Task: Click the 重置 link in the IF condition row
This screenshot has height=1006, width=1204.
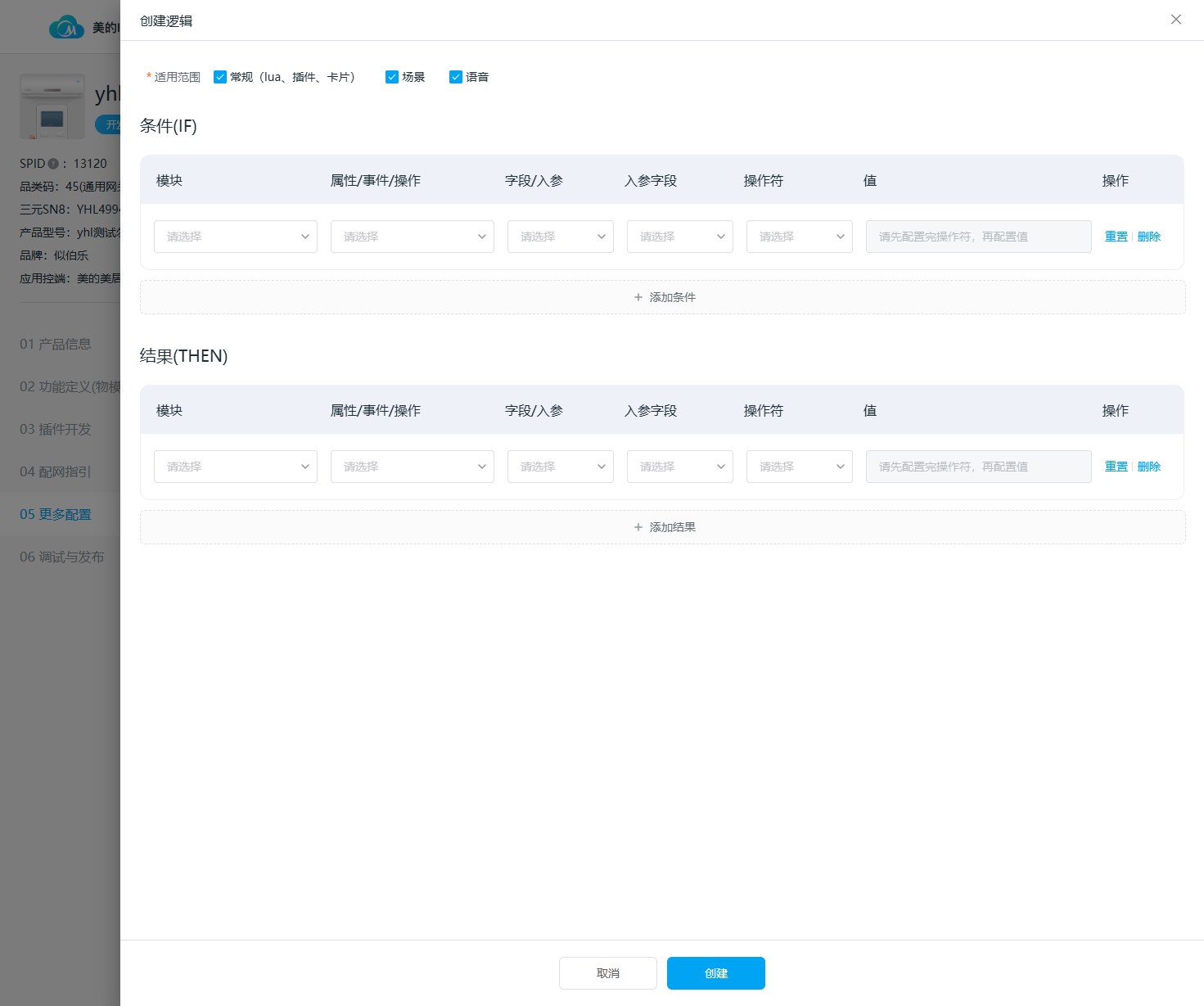Action: click(x=1116, y=237)
